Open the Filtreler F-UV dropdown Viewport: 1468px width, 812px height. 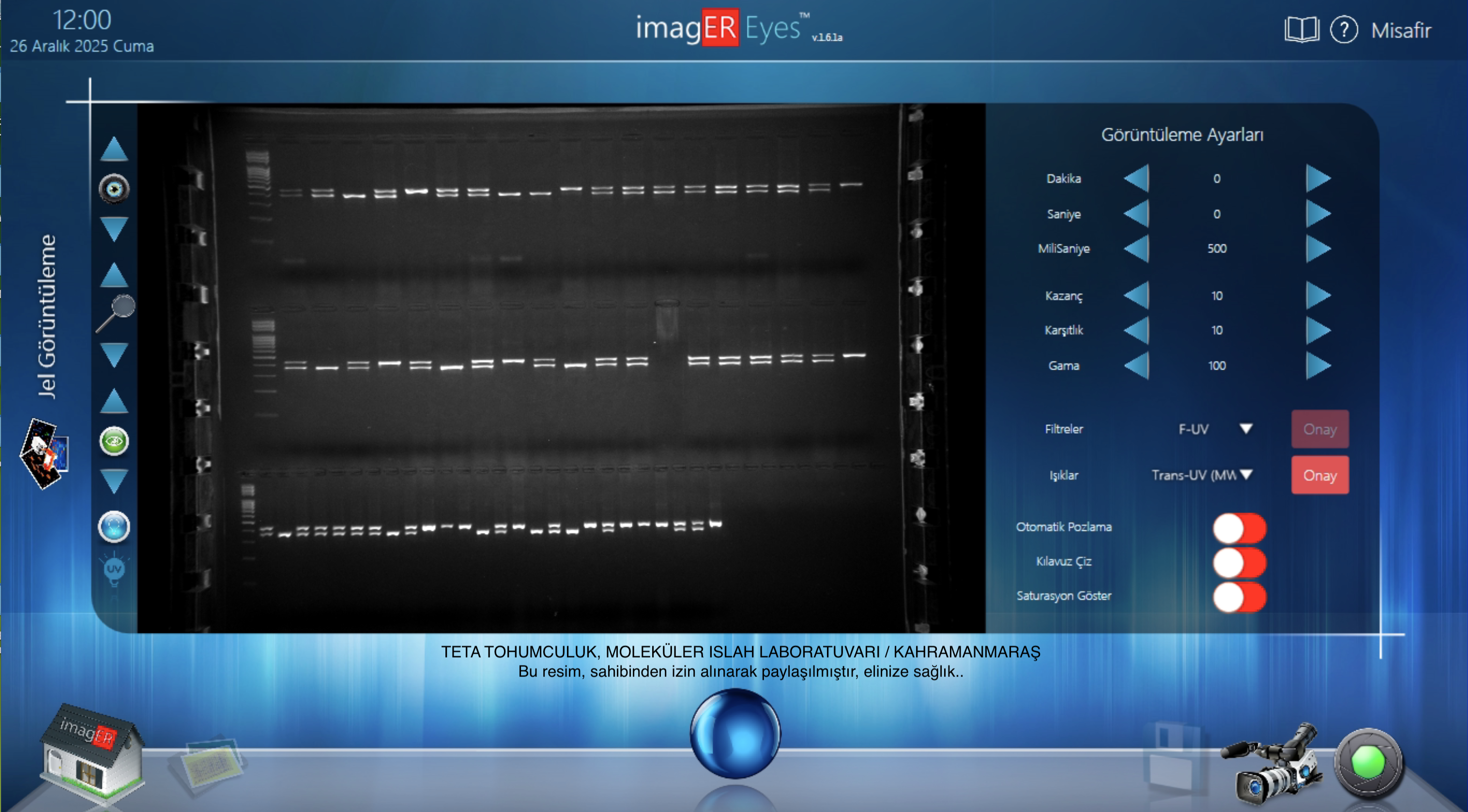1246,430
